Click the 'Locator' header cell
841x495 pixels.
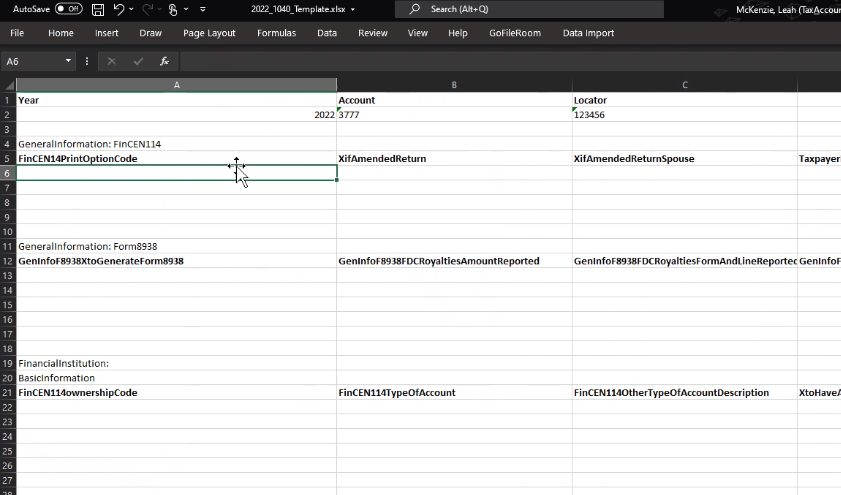coord(685,100)
